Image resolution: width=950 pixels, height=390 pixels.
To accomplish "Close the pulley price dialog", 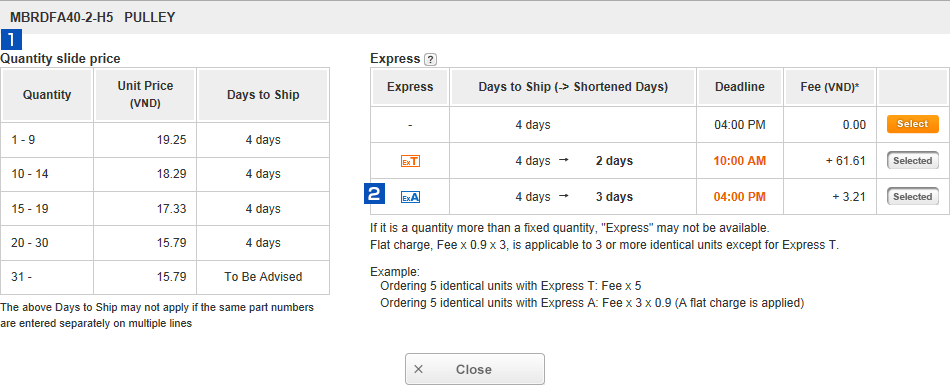I will click(x=475, y=369).
